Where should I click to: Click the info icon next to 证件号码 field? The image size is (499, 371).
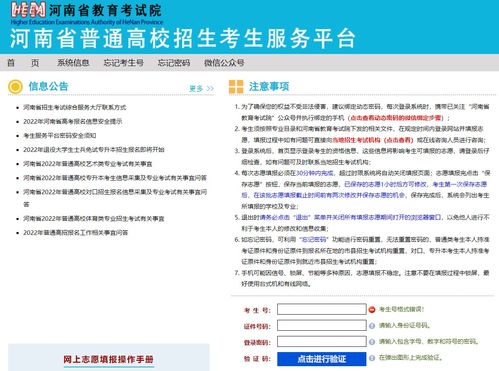click(x=372, y=326)
